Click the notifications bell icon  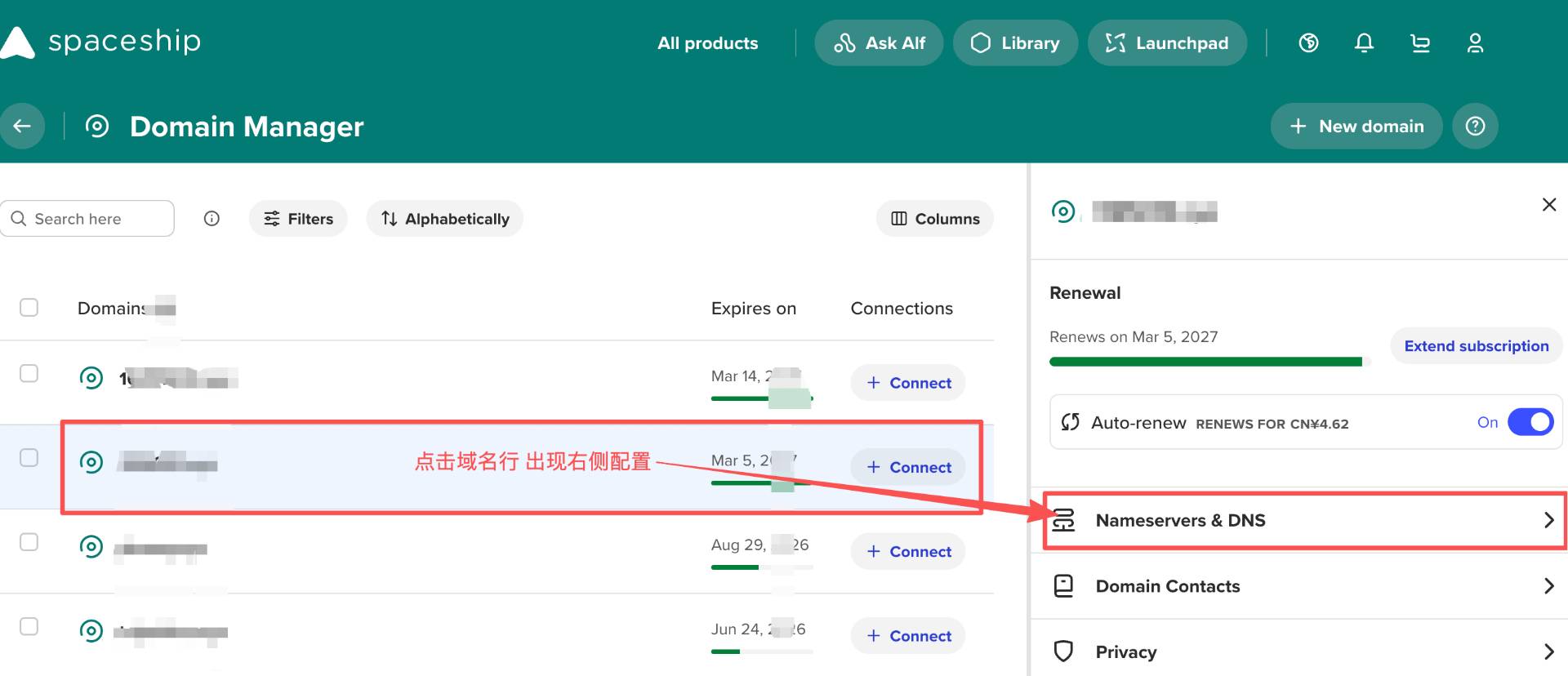pos(1364,43)
